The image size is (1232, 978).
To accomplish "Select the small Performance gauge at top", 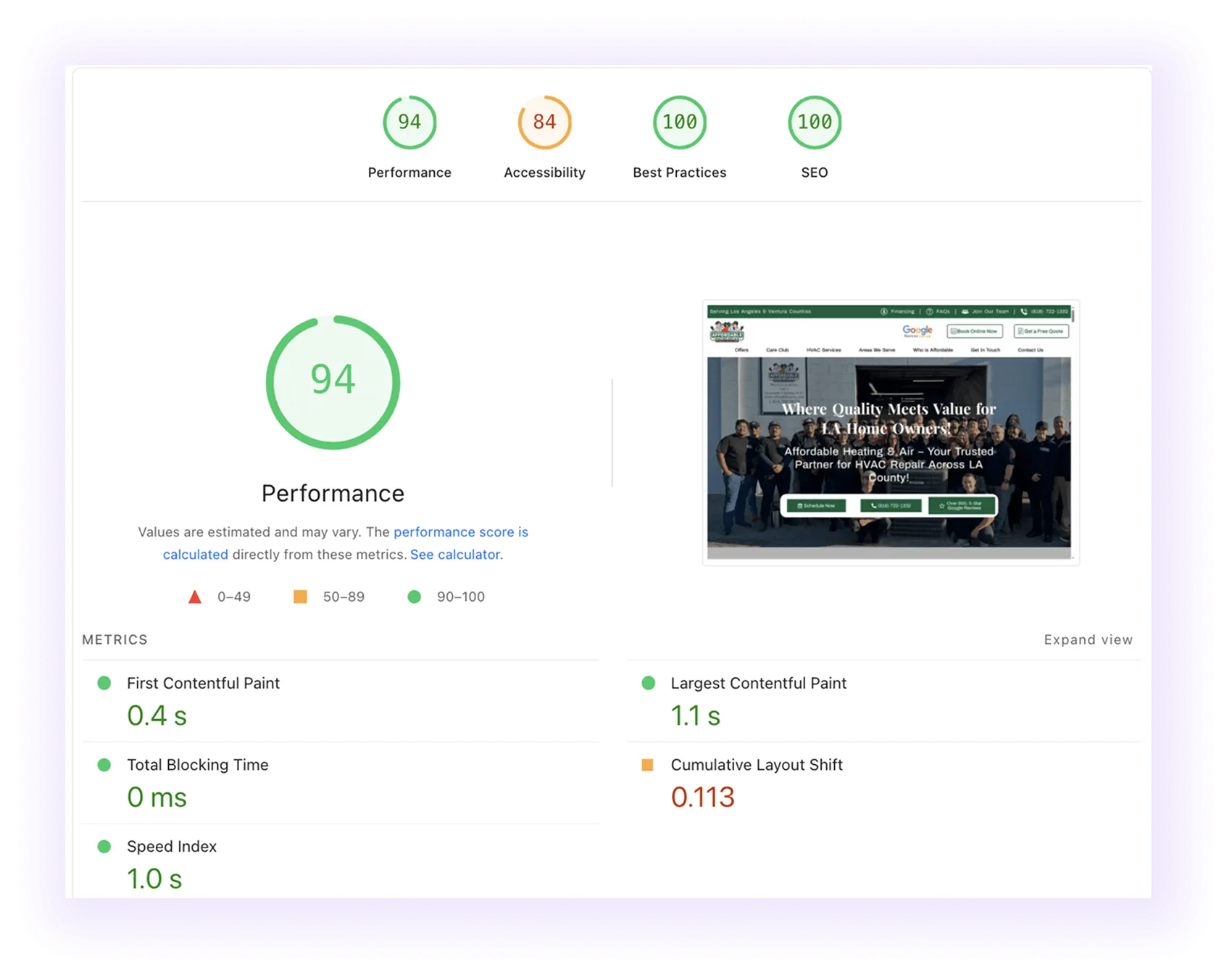I will coord(409,123).
